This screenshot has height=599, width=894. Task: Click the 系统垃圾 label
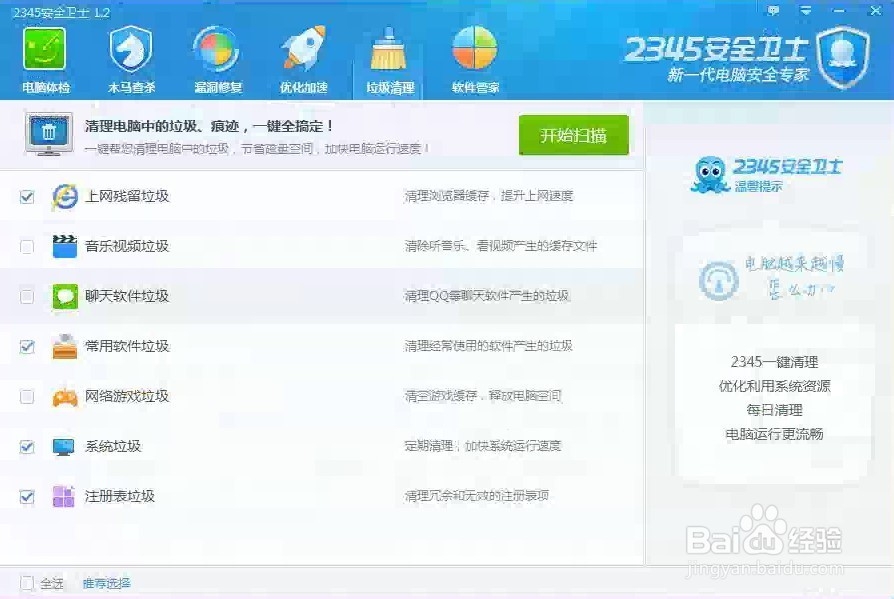point(113,446)
